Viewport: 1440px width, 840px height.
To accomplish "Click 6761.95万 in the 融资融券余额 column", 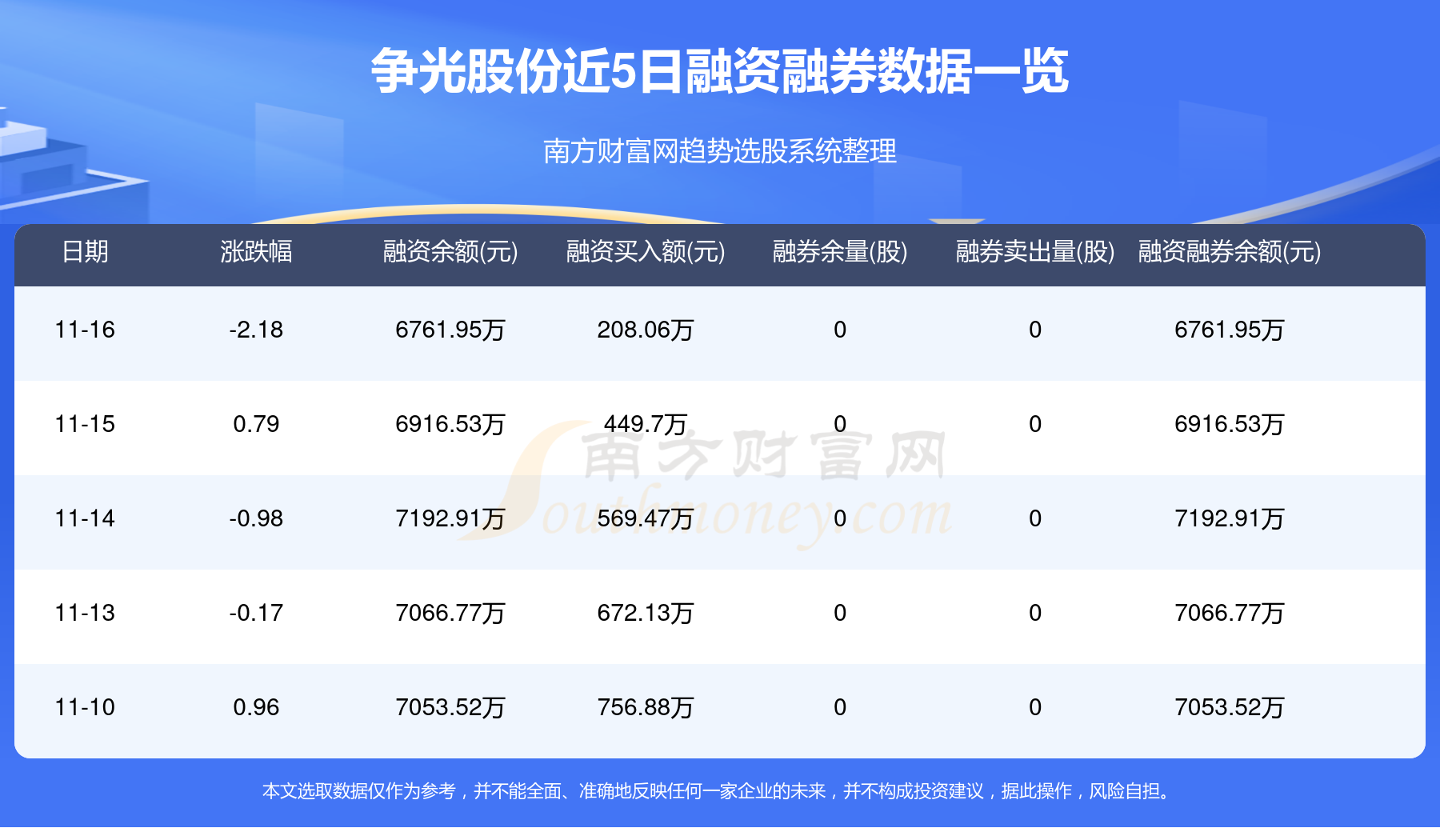I will pos(1230,330).
